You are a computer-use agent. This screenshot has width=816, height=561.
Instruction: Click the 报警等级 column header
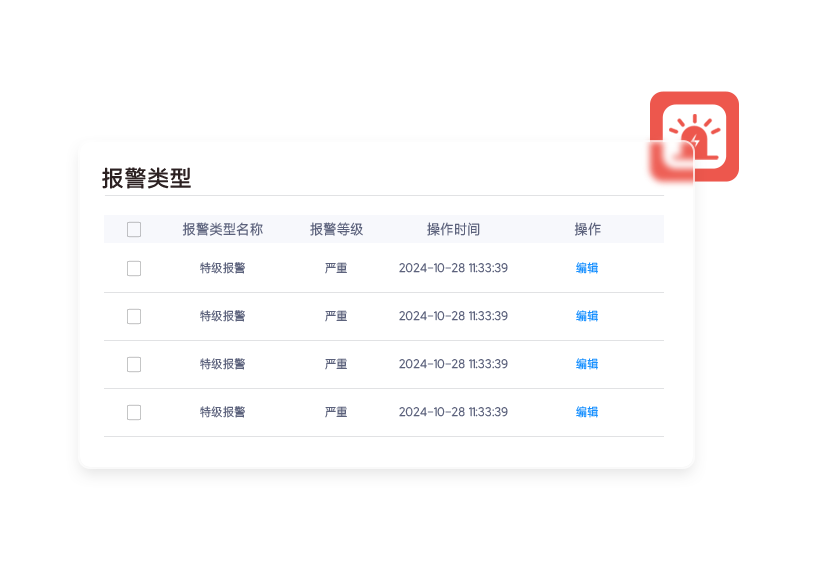(336, 229)
